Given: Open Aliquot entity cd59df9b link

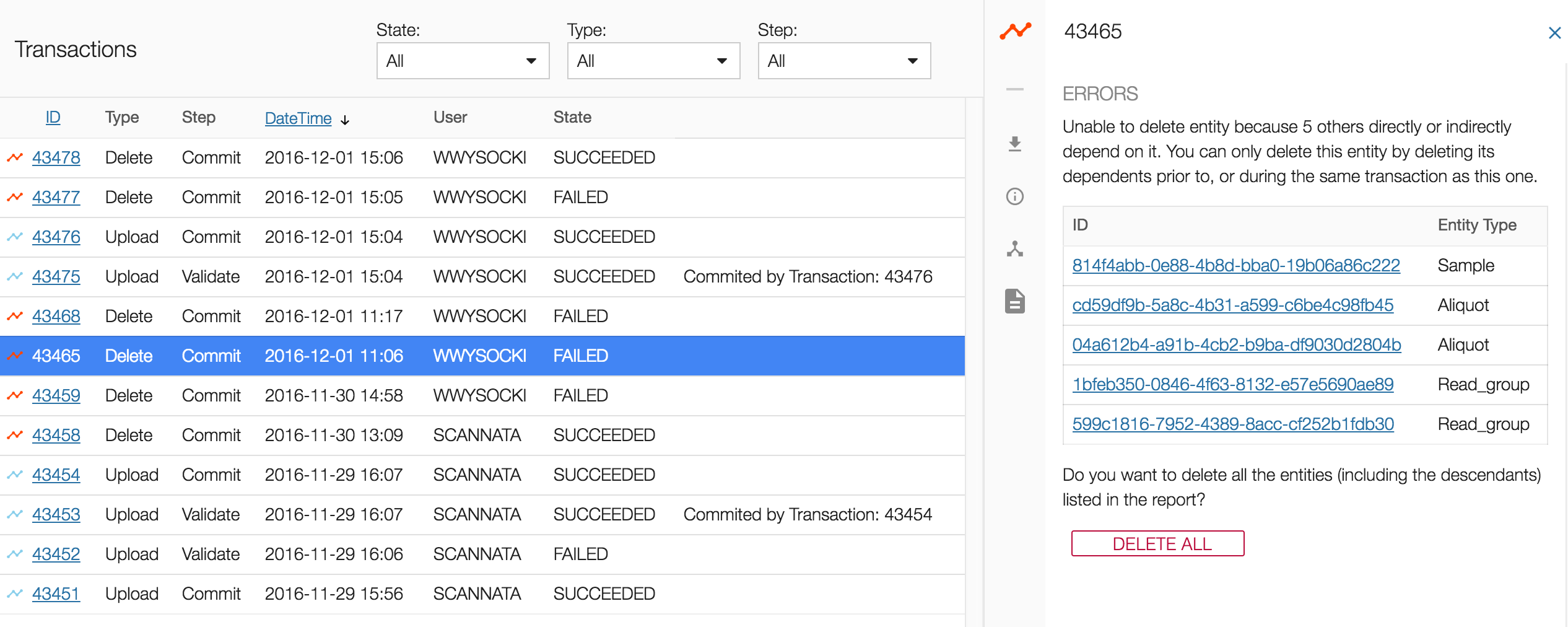Looking at the screenshot, I should [1232, 305].
